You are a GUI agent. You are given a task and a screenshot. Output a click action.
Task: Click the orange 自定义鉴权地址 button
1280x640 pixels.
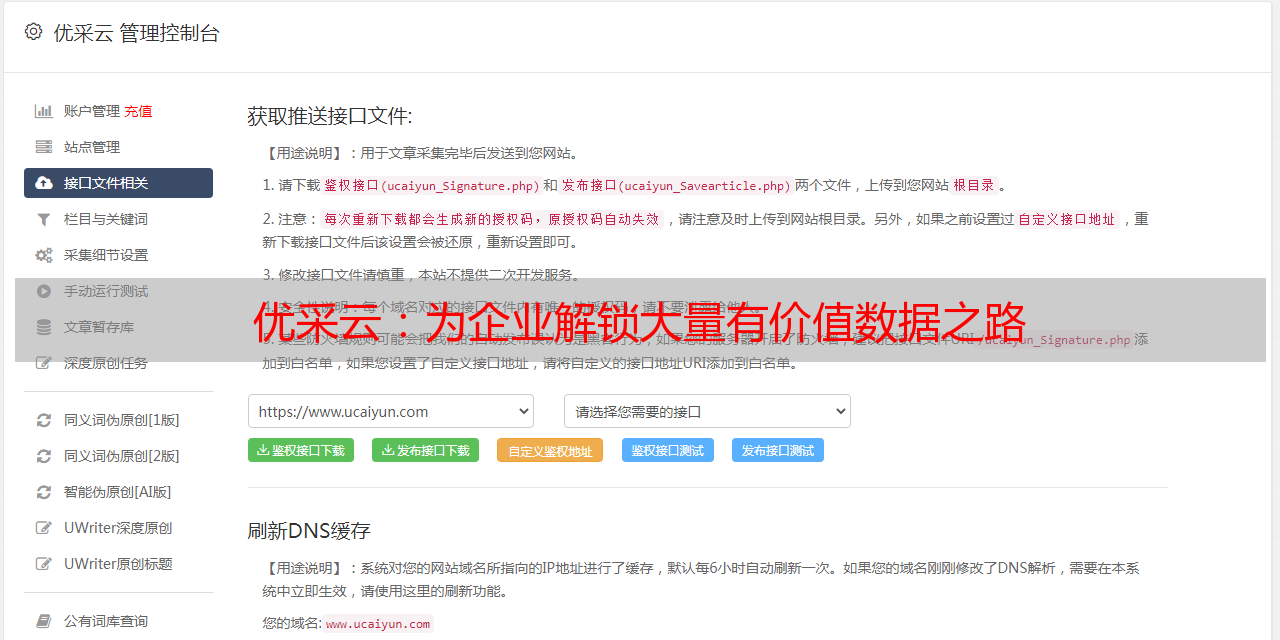(550, 450)
